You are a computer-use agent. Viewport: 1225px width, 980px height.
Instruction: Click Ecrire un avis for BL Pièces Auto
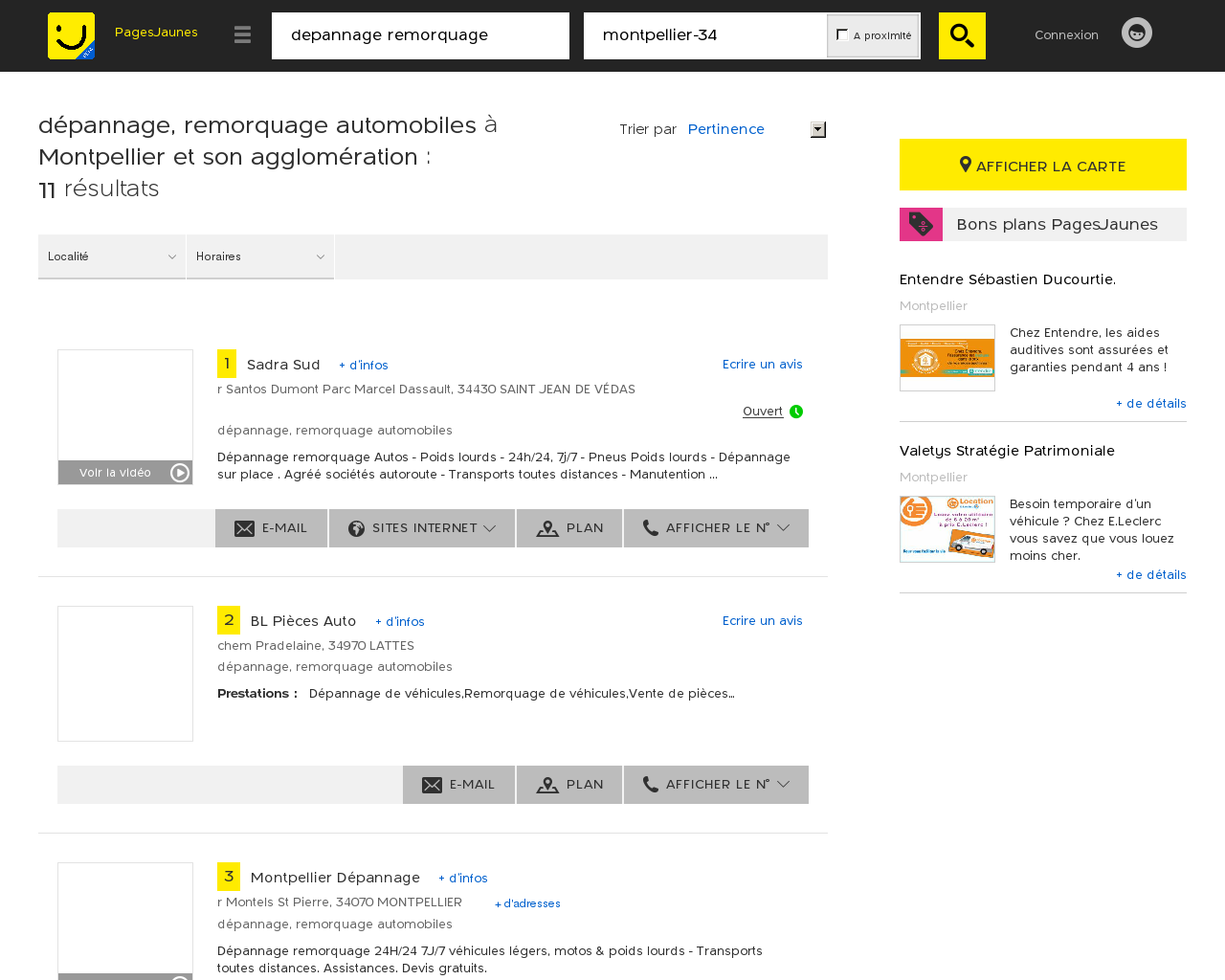coord(763,621)
